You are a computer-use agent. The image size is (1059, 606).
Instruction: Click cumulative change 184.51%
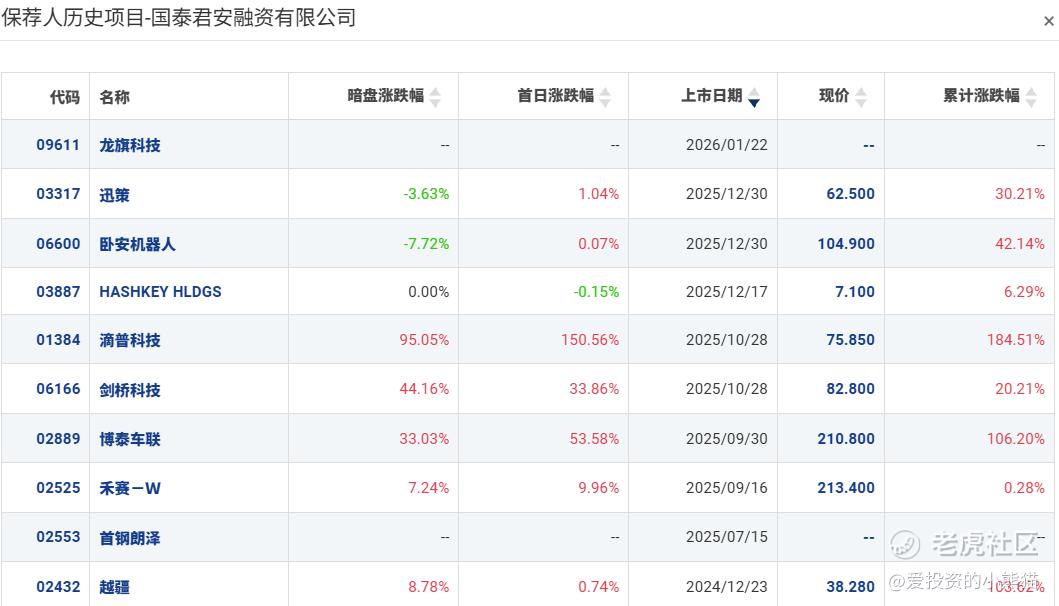coord(1016,340)
